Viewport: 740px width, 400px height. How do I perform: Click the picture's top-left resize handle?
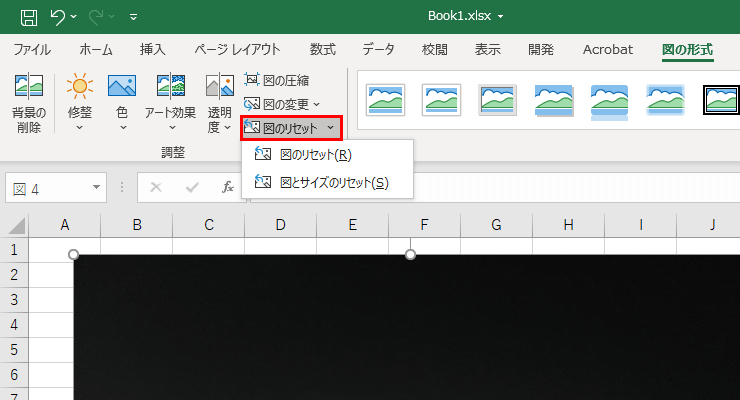click(x=73, y=255)
